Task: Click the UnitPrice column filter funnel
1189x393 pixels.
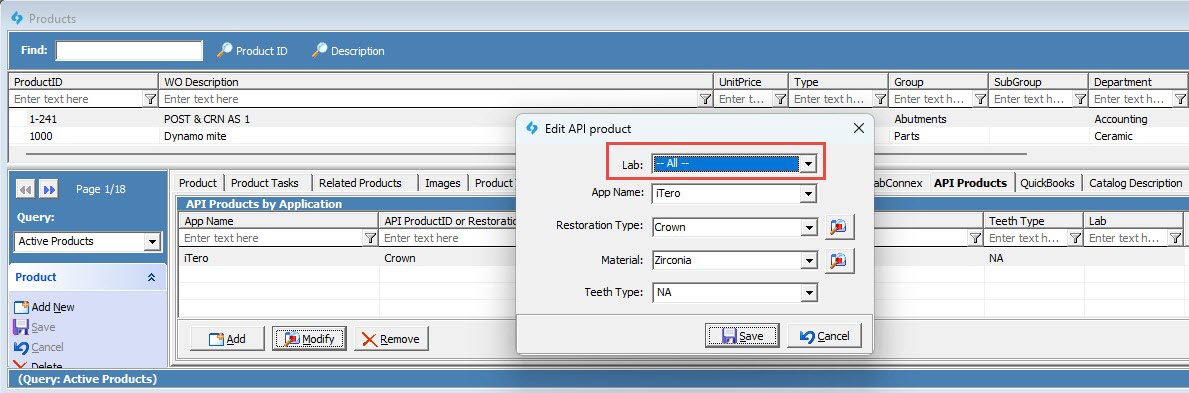Action: pos(780,99)
